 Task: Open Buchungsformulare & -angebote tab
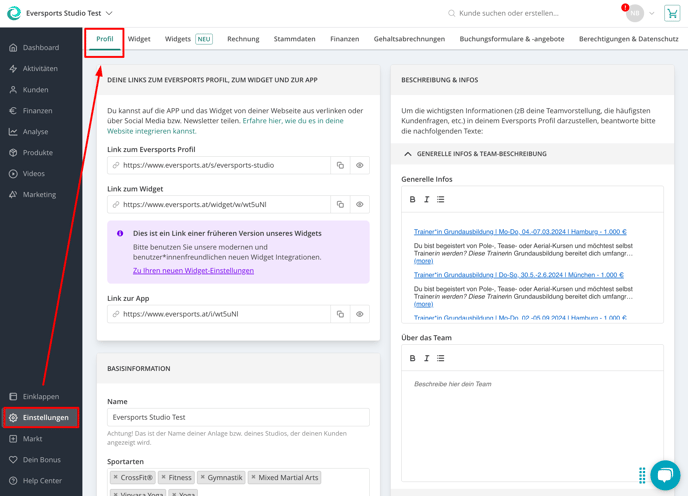(512, 39)
